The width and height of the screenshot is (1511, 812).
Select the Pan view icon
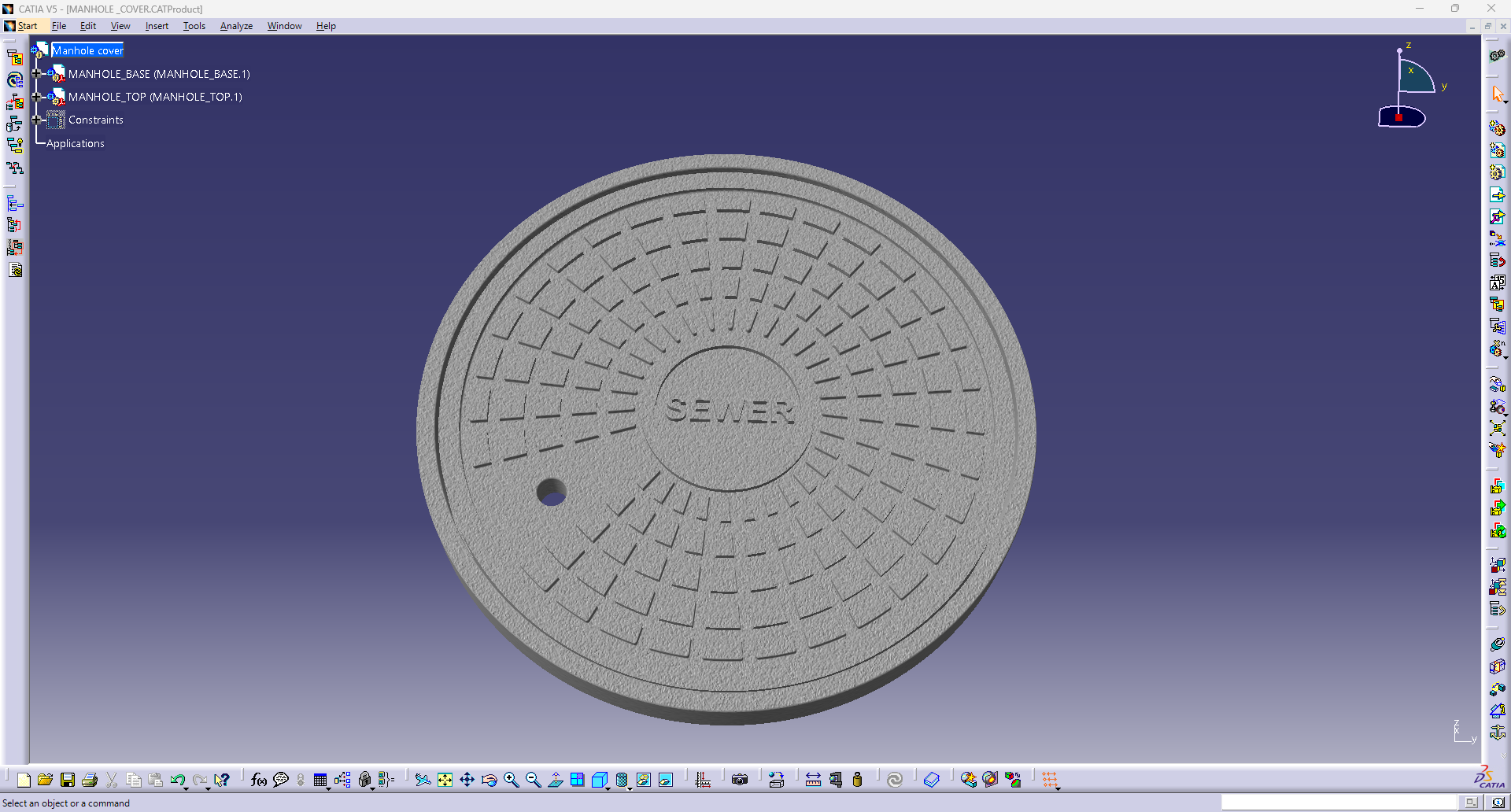tap(467, 780)
